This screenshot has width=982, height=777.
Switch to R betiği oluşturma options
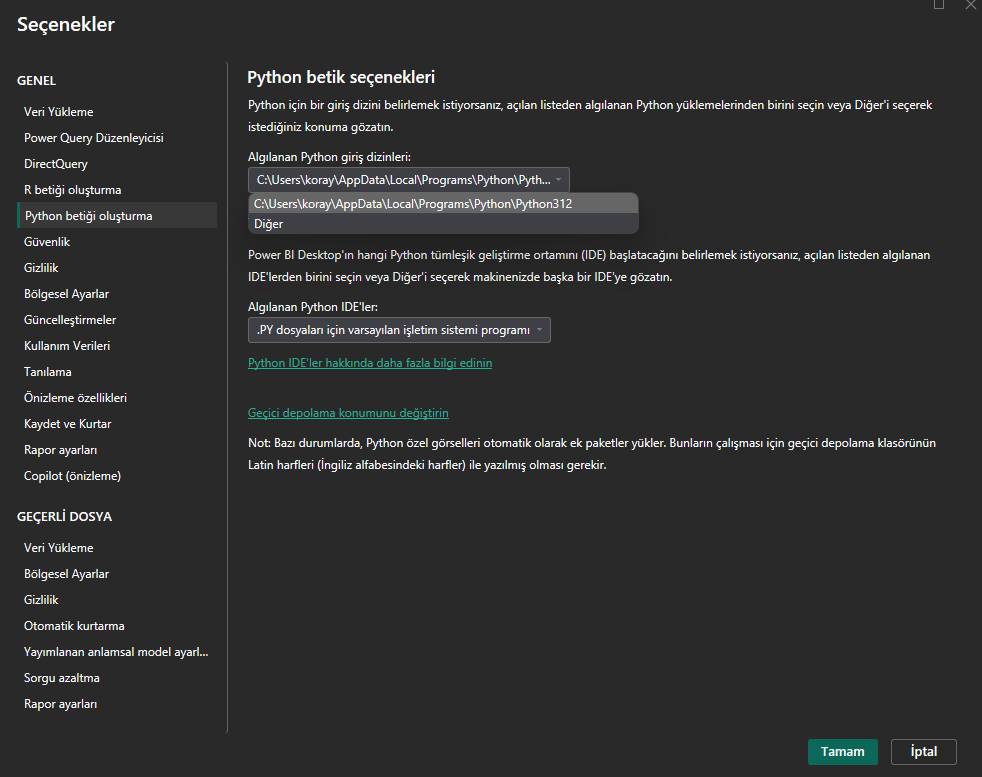pyautogui.click(x=73, y=190)
